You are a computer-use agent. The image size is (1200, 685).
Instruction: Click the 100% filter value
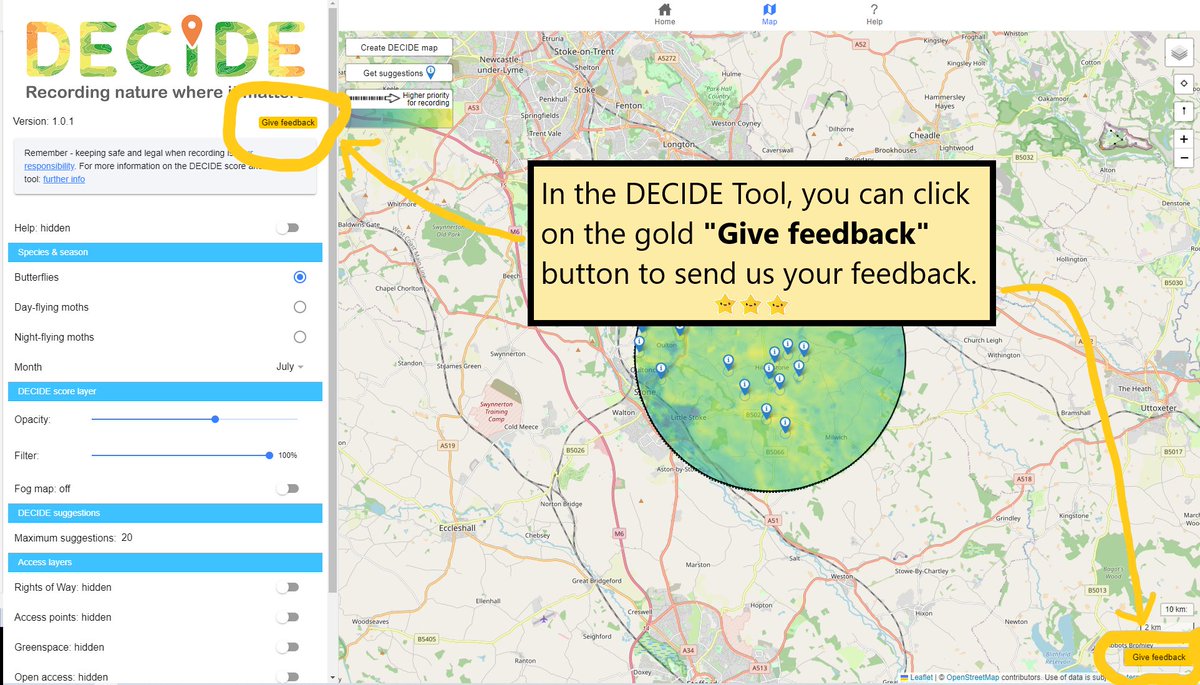tap(287, 455)
